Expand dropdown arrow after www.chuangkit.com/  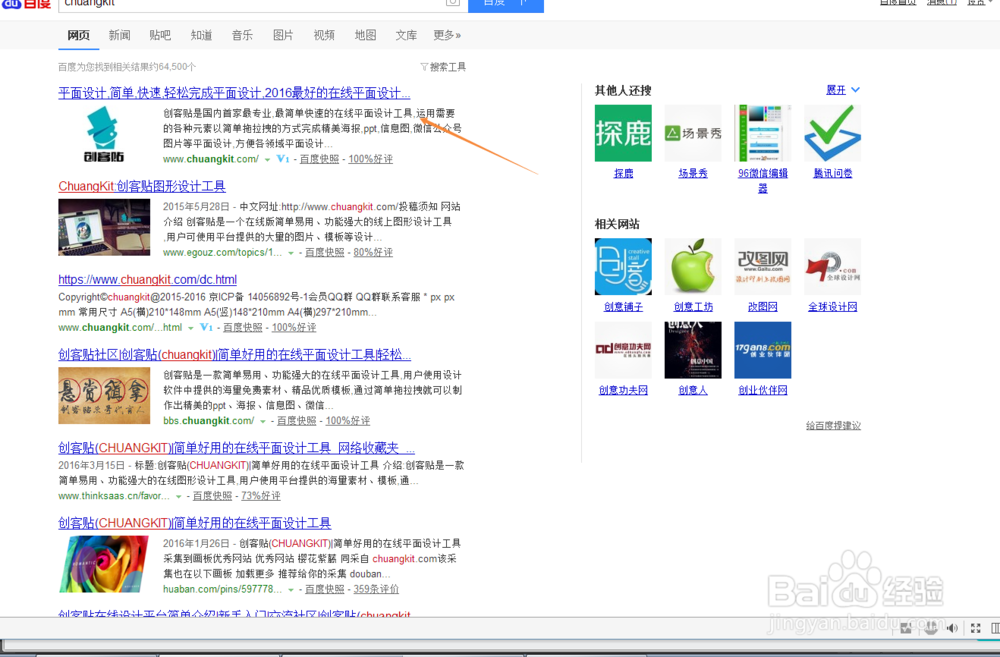point(267,159)
